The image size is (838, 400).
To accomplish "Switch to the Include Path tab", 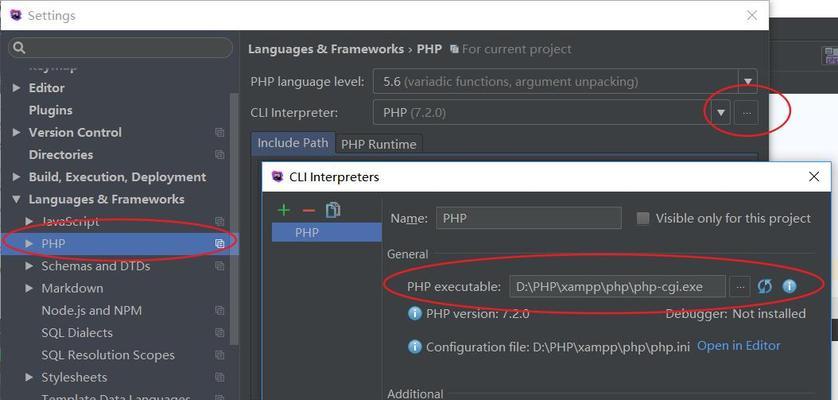I will 293,143.
